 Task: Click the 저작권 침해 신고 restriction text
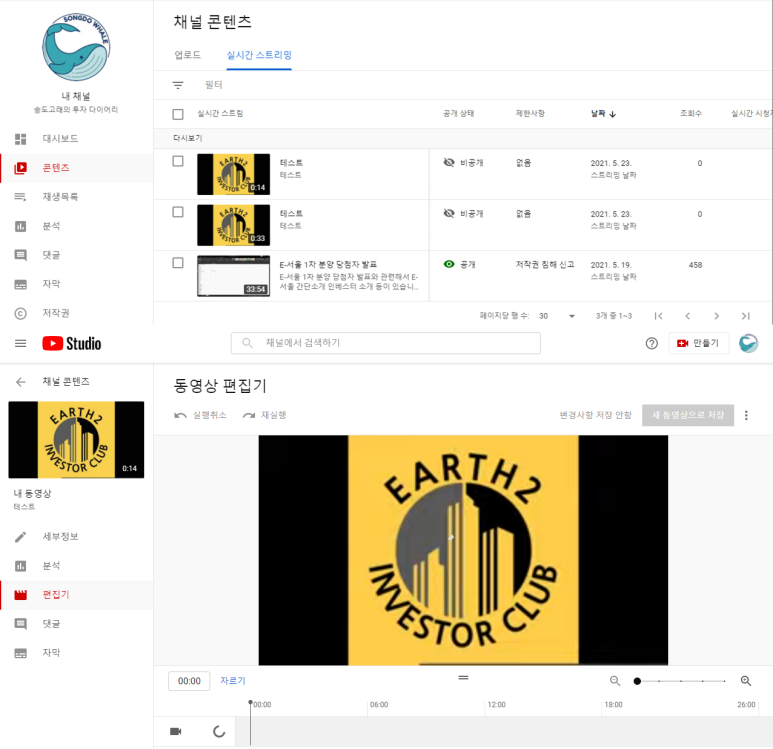coord(545,264)
